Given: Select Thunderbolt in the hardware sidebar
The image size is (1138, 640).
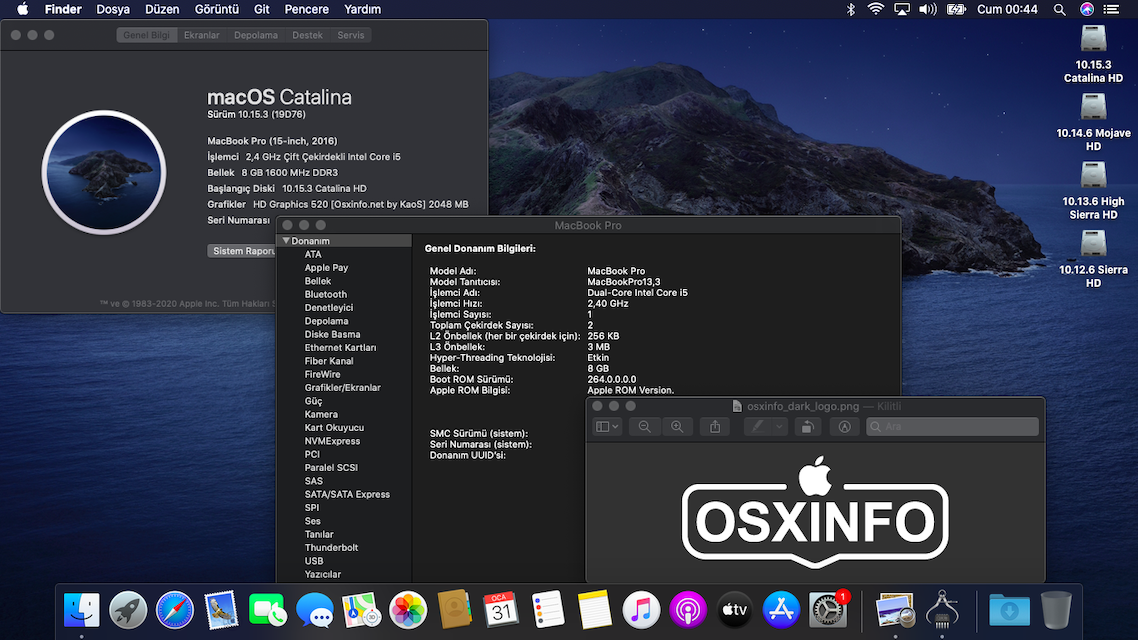Looking at the screenshot, I should pos(331,548).
